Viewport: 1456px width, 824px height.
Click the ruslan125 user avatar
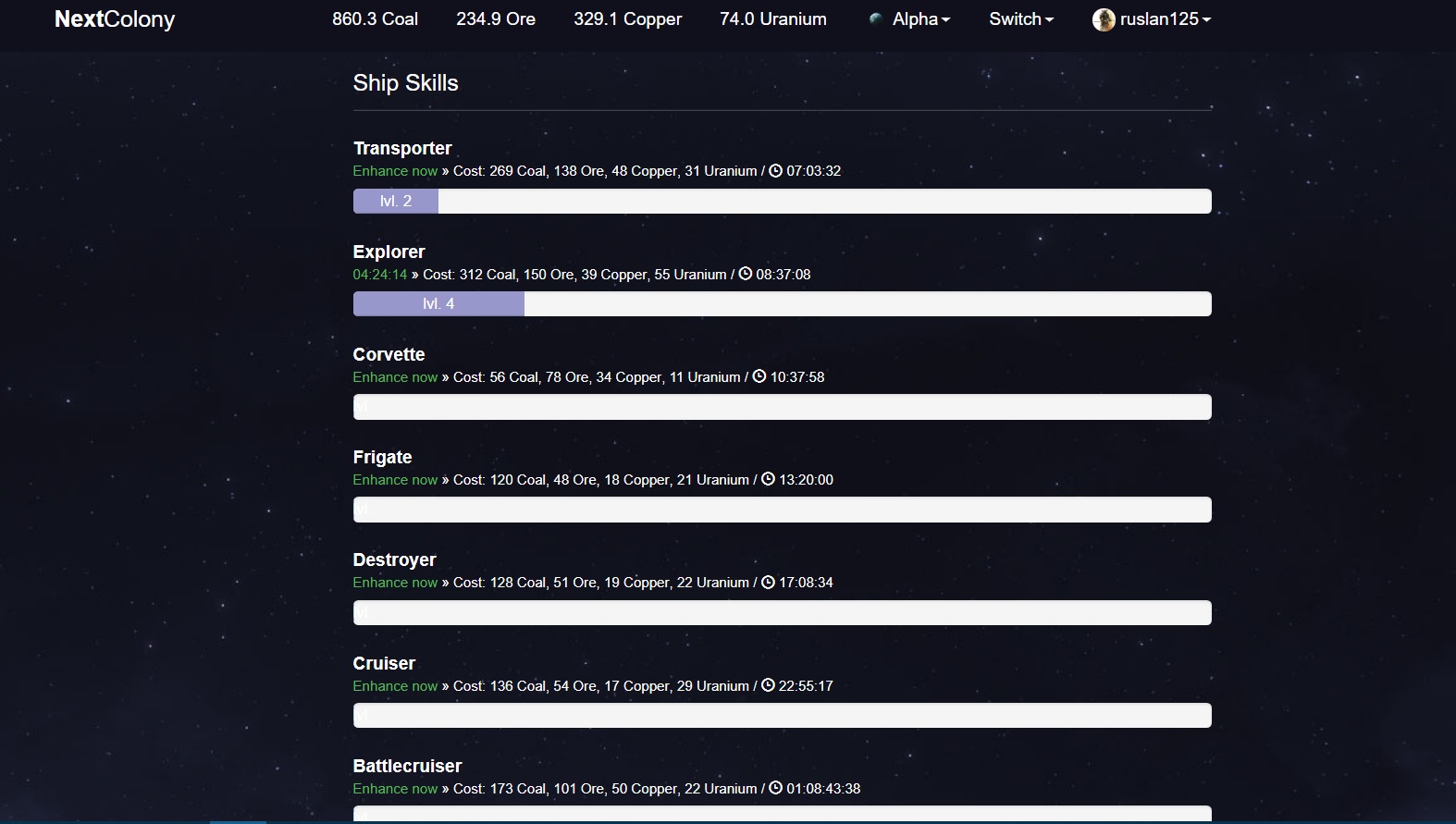tap(1103, 19)
